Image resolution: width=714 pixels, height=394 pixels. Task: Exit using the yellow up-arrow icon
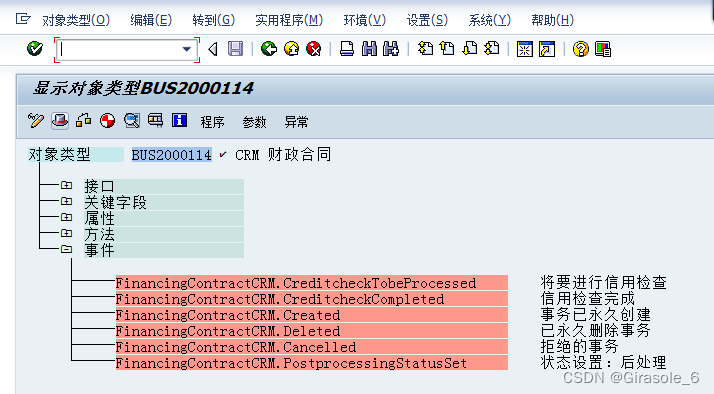coord(291,49)
